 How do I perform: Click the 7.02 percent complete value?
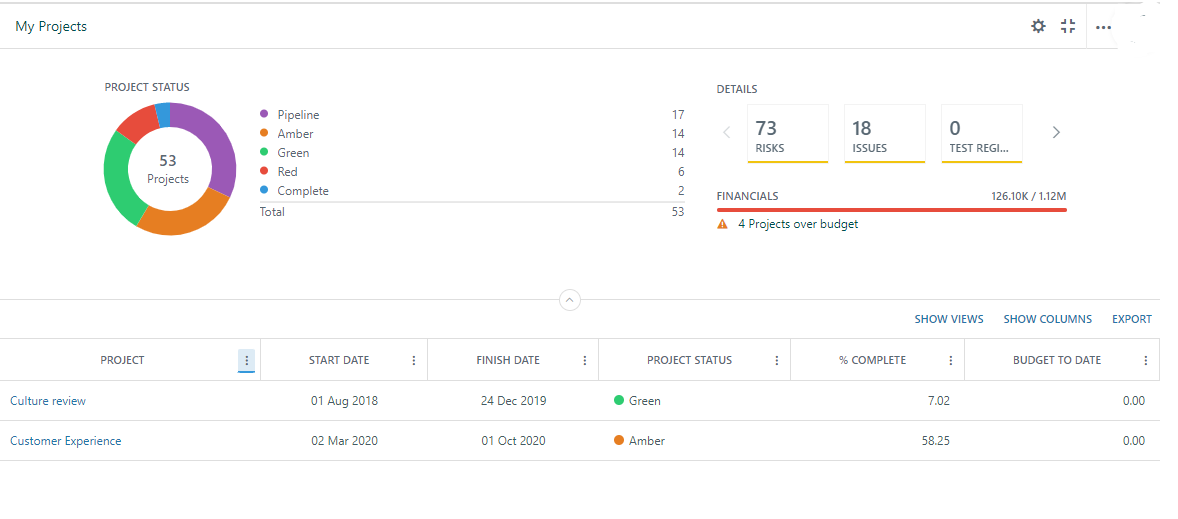[938, 401]
